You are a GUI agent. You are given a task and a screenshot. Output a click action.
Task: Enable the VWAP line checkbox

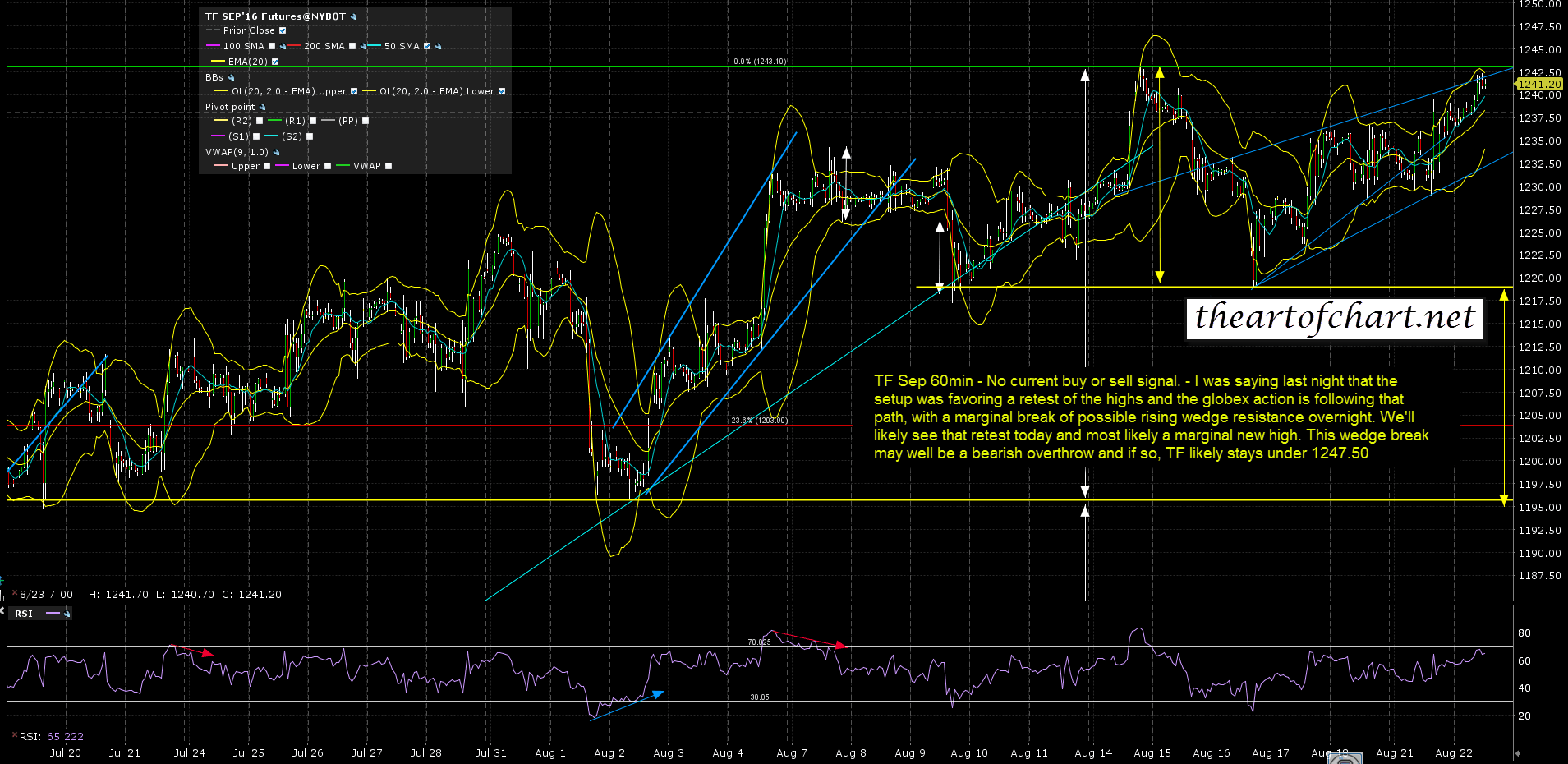point(389,166)
